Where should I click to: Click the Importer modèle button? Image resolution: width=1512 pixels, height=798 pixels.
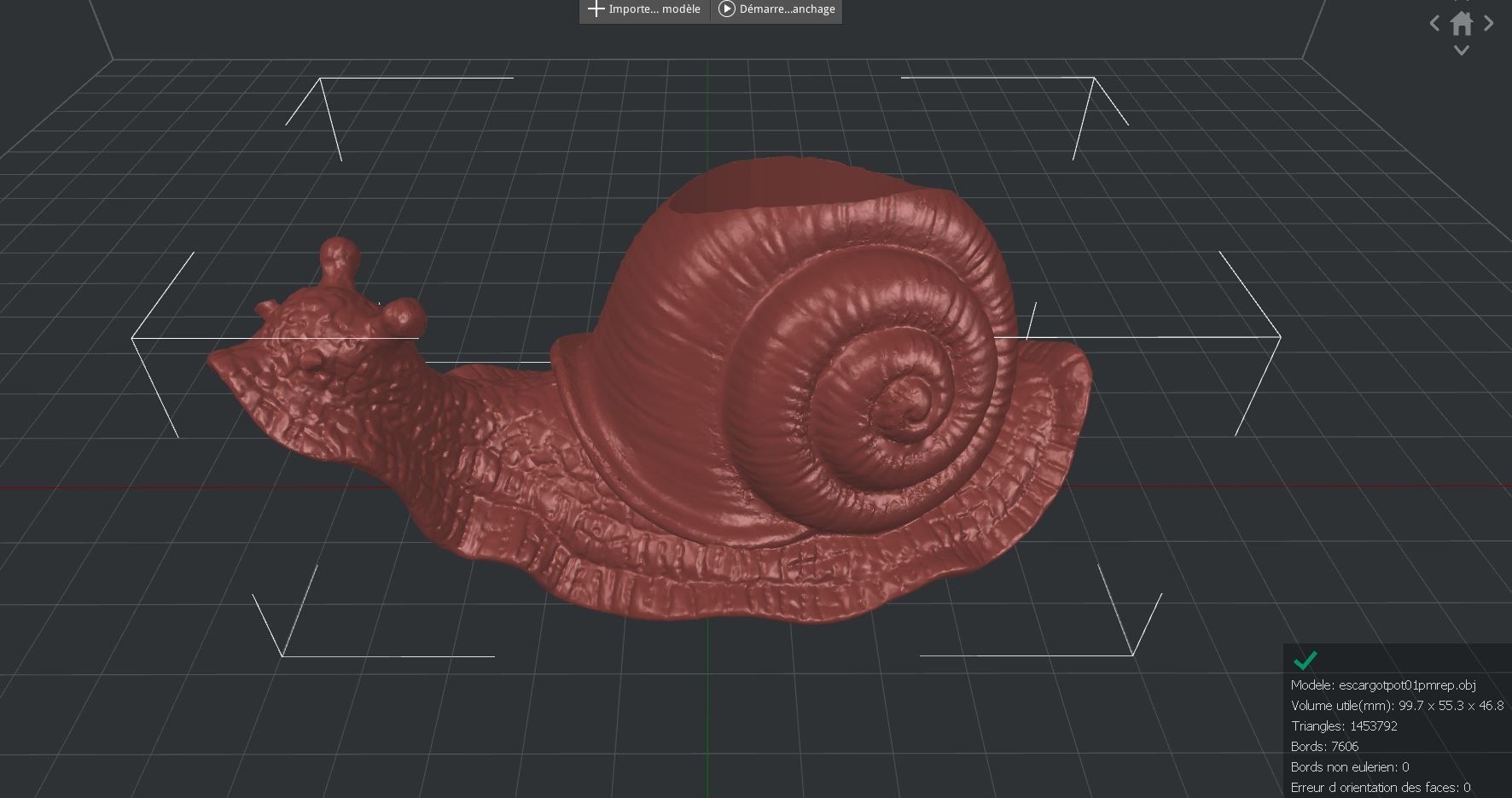click(x=644, y=9)
